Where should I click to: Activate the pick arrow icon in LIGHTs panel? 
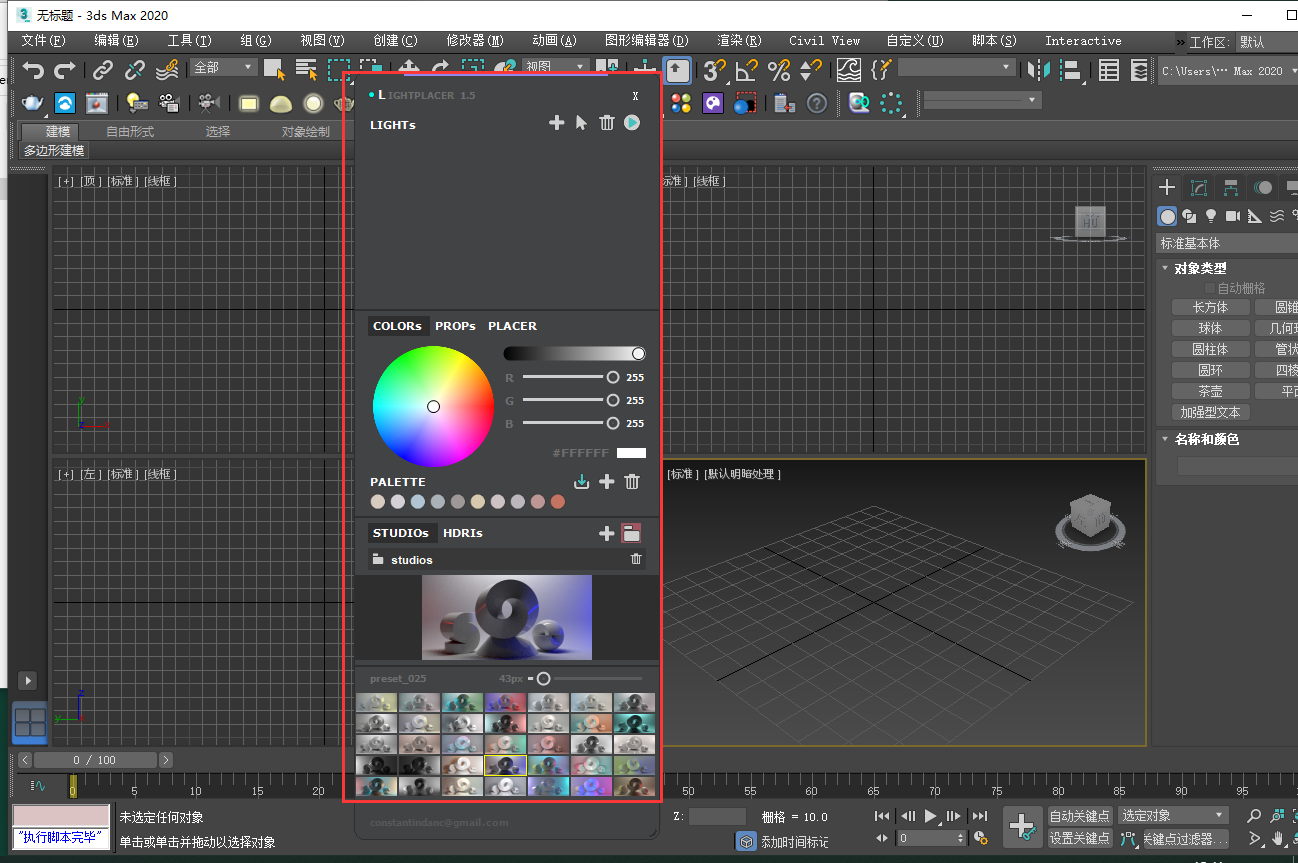[581, 123]
